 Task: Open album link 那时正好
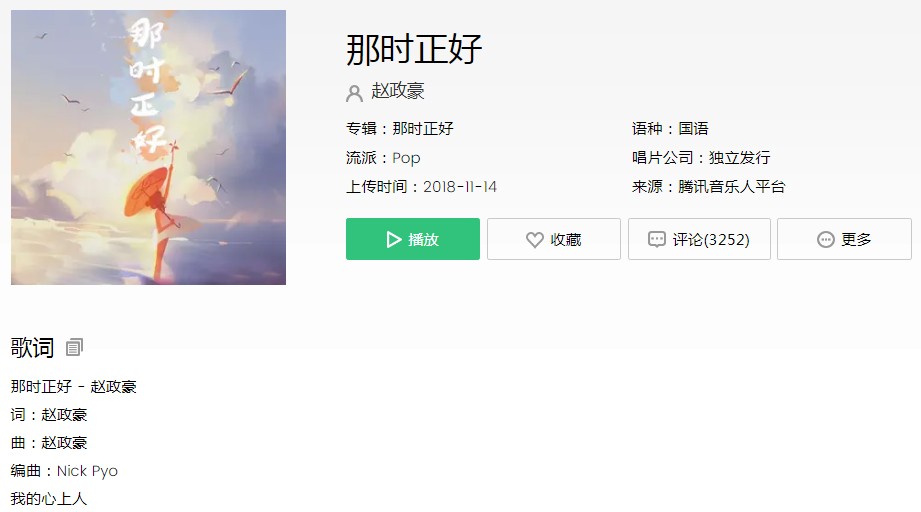point(423,129)
